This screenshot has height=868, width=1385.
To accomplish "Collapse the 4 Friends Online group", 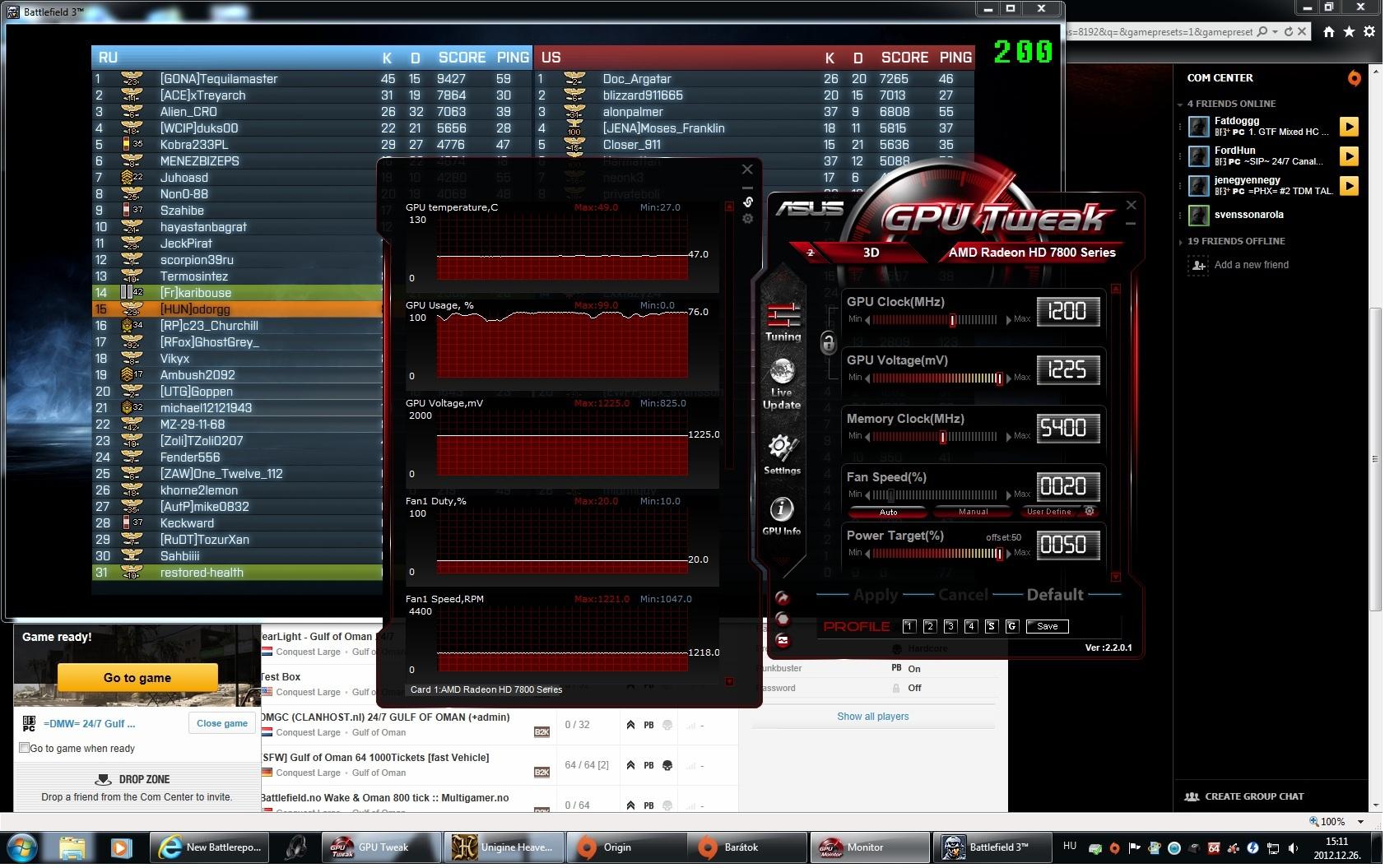I will (x=1179, y=104).
